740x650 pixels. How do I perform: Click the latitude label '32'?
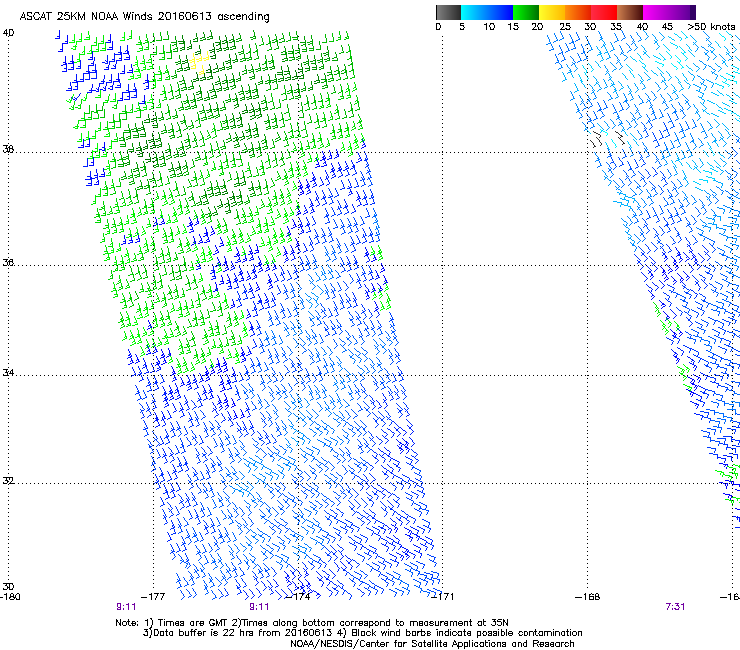(x=8, y=481)
